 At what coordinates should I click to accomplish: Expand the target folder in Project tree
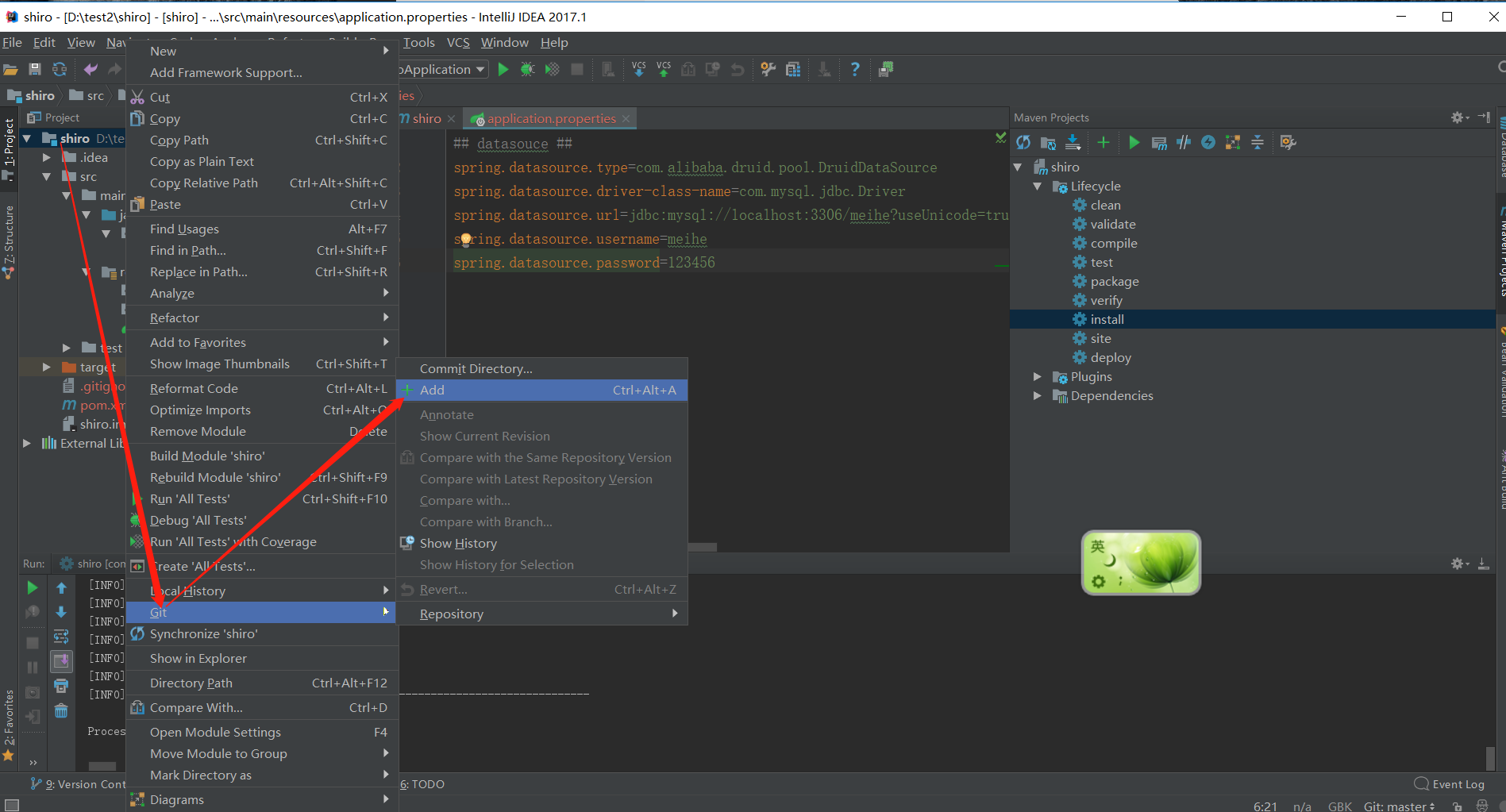46,368
